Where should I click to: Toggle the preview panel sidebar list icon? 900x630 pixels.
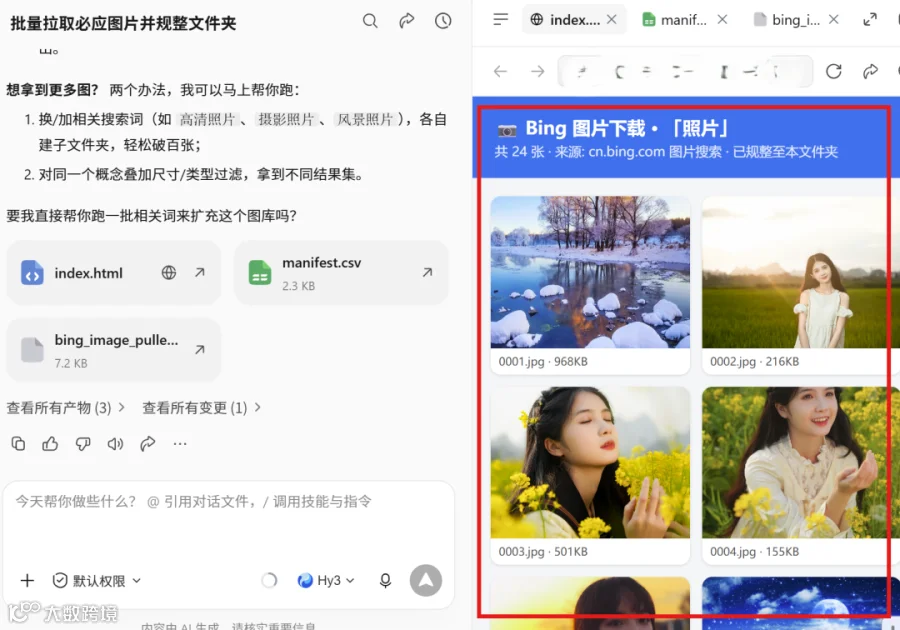[x=501, y=20]
